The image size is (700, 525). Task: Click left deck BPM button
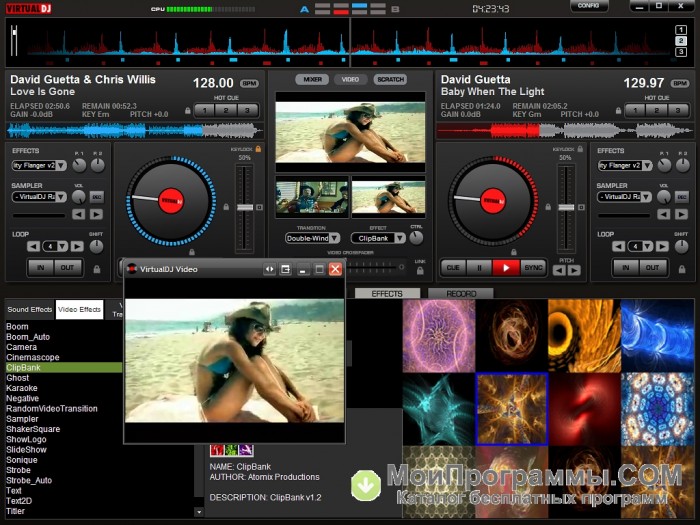(x=249, y=83)
